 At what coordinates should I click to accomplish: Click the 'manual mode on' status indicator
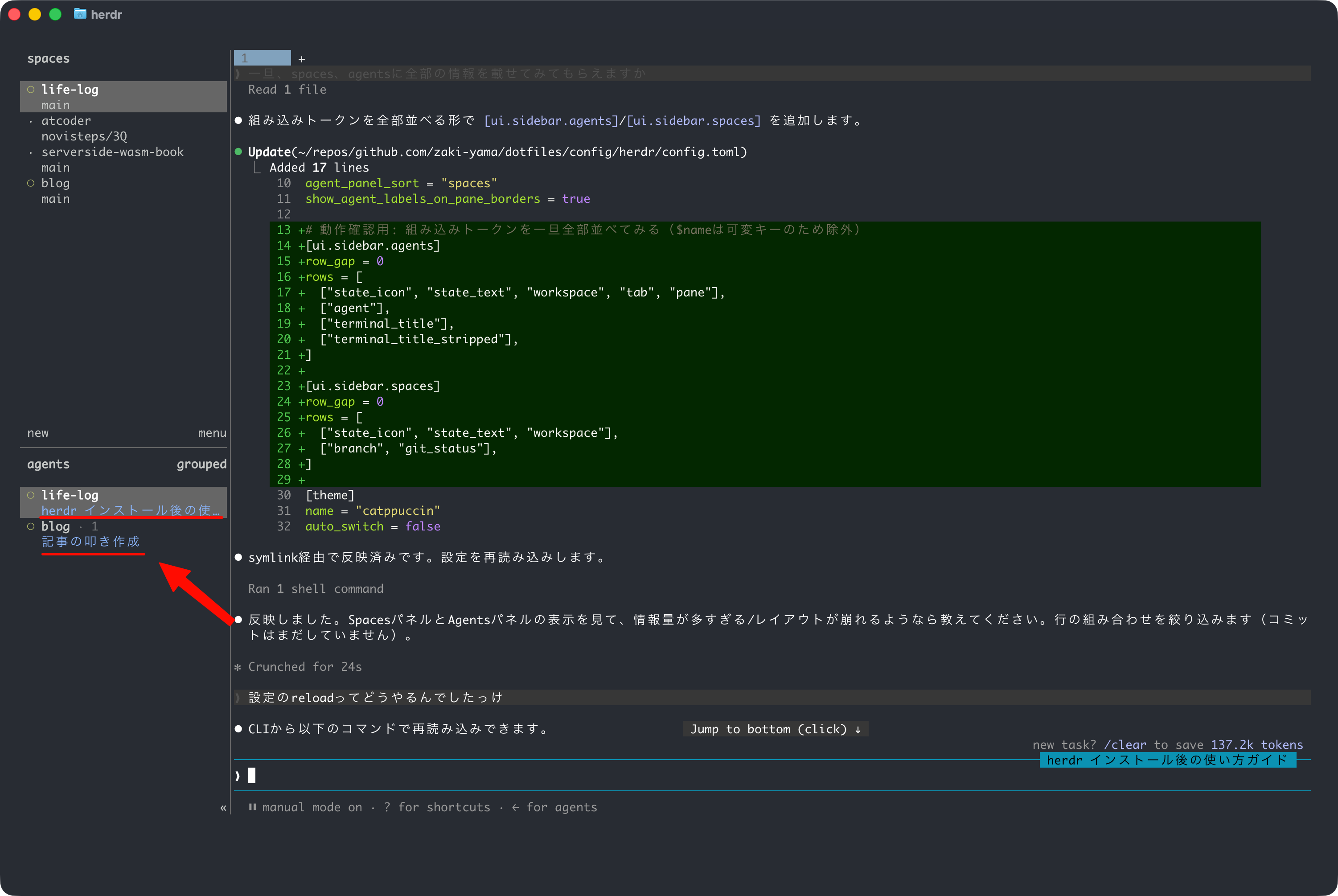click(x=312, y=807)
